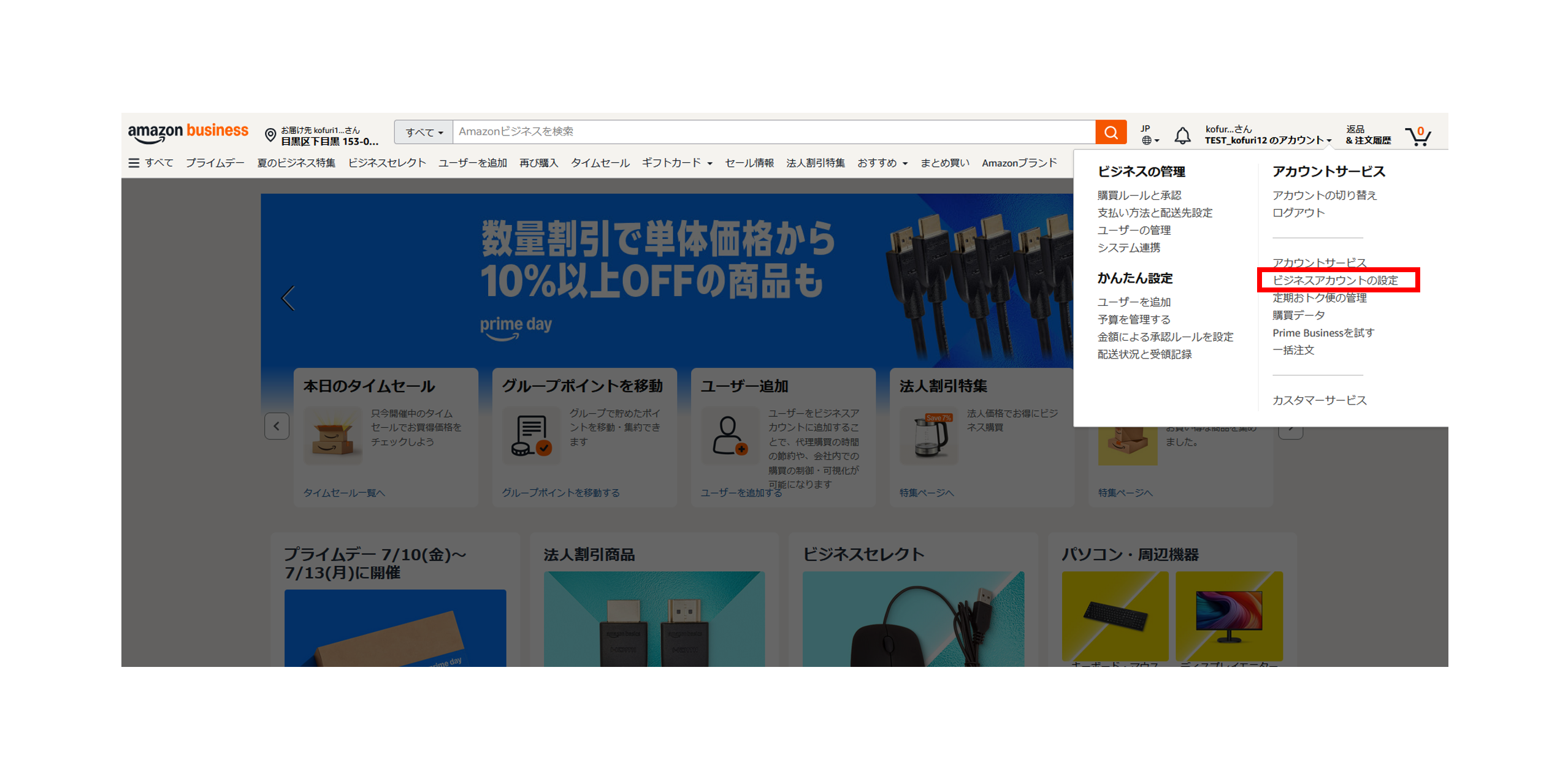
Task: Click カスタマーサービス in account menu
Action: pyautogui.click(x=1319, y=400)
